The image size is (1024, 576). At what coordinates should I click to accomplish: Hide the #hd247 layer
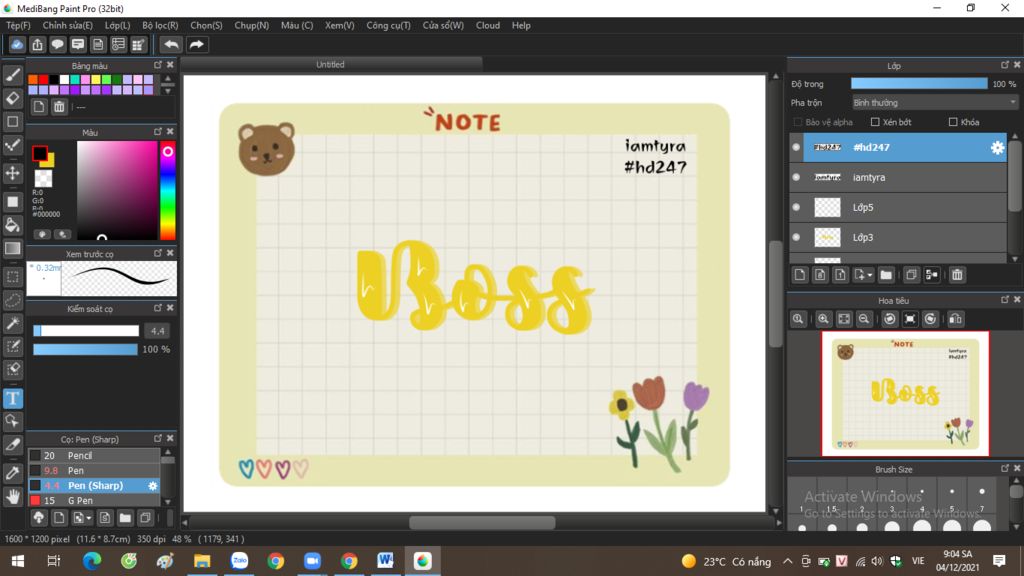pyautogui.click(x=796, y=148)
